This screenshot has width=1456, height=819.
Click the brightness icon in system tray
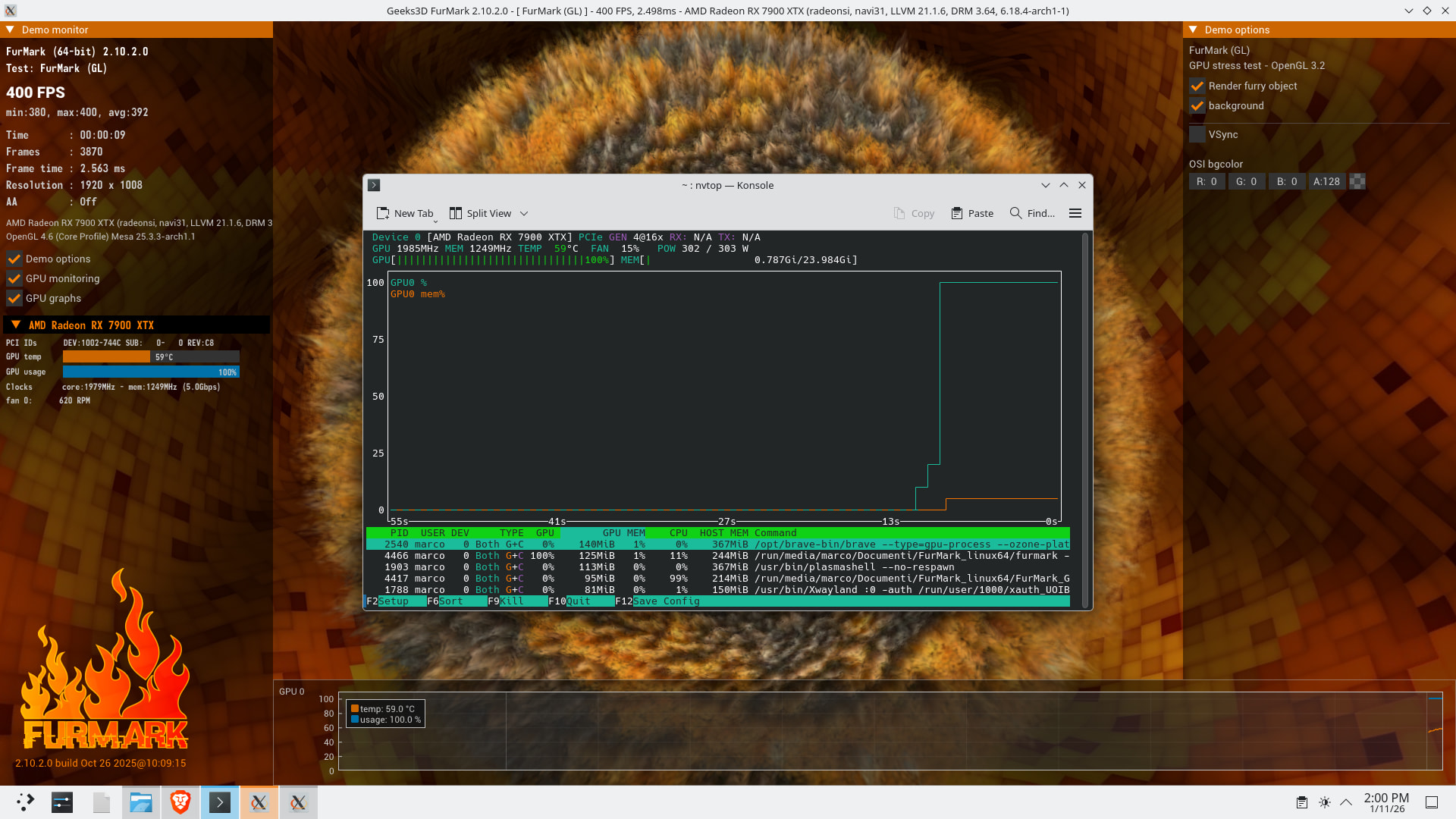click(x=1324, y=802)
